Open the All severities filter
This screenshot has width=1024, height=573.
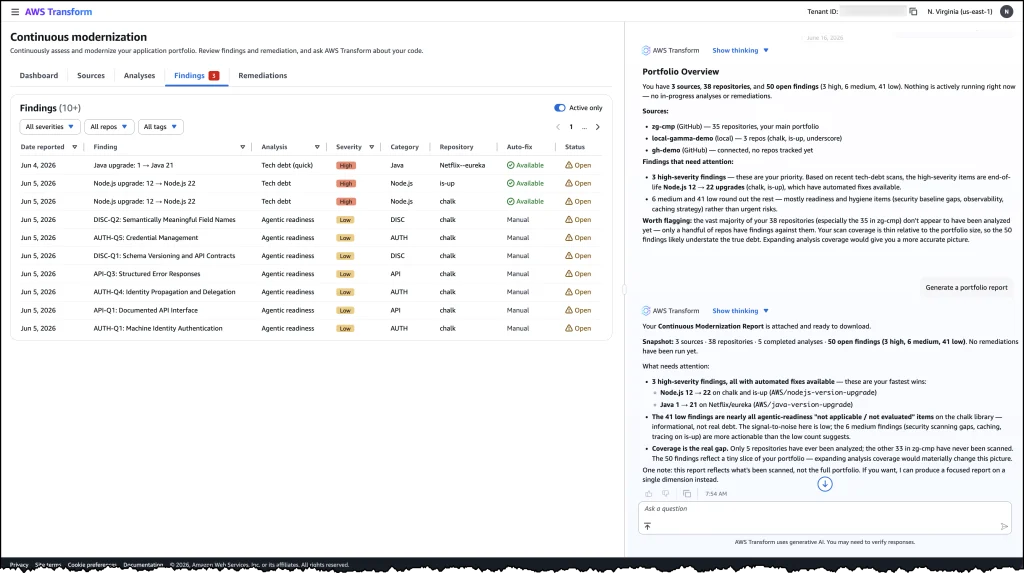click(50, 127)
